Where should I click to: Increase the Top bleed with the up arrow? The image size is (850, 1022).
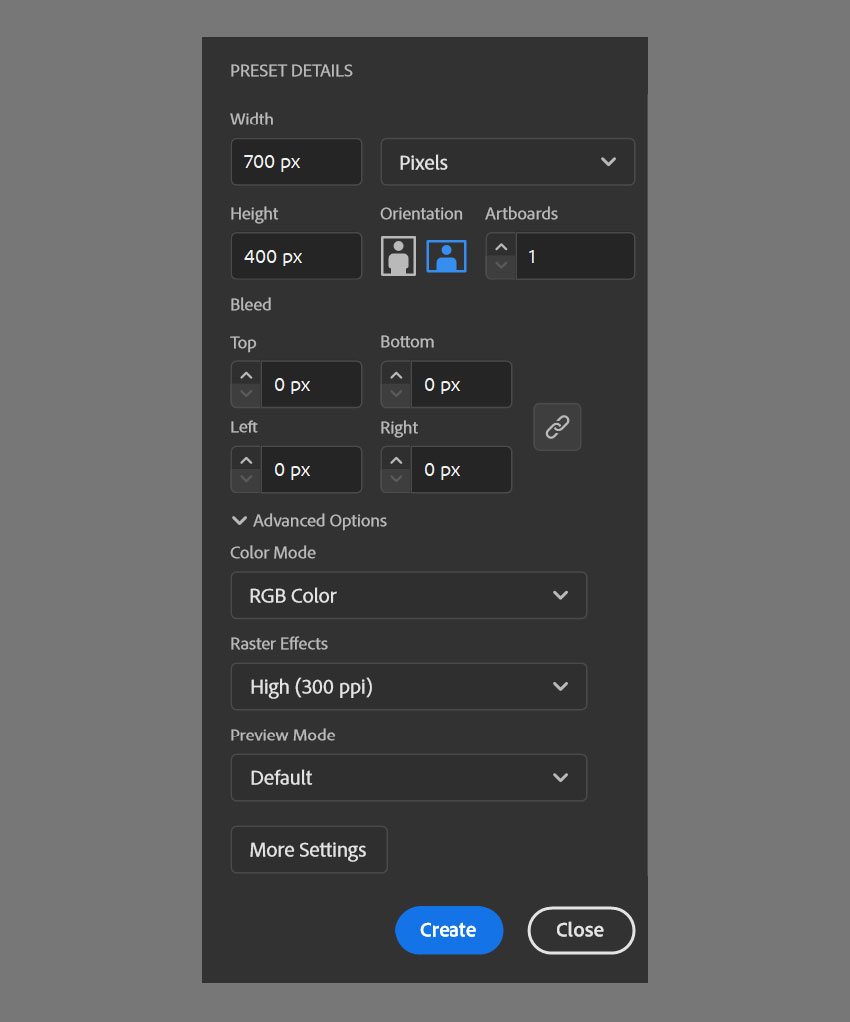pyautogui.click(x=245, y=374)
